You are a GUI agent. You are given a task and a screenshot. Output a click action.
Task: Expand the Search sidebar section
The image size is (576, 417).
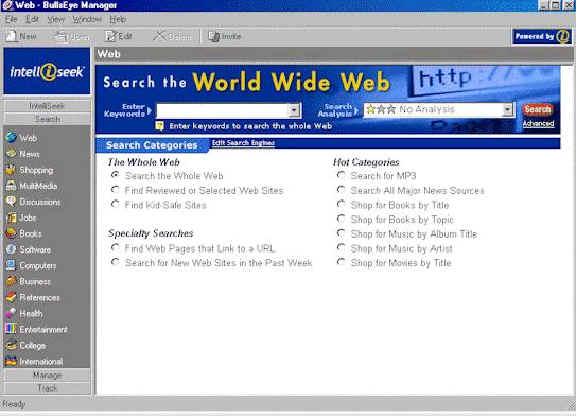tap(47, 119)
